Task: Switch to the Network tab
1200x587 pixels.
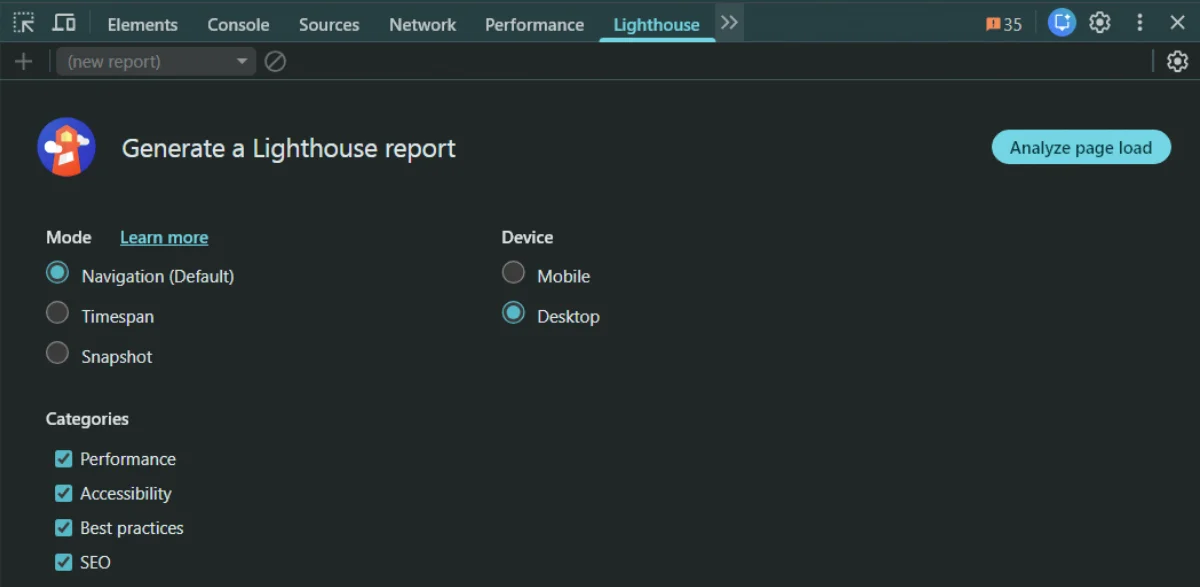Action: [x=422, y=25]
